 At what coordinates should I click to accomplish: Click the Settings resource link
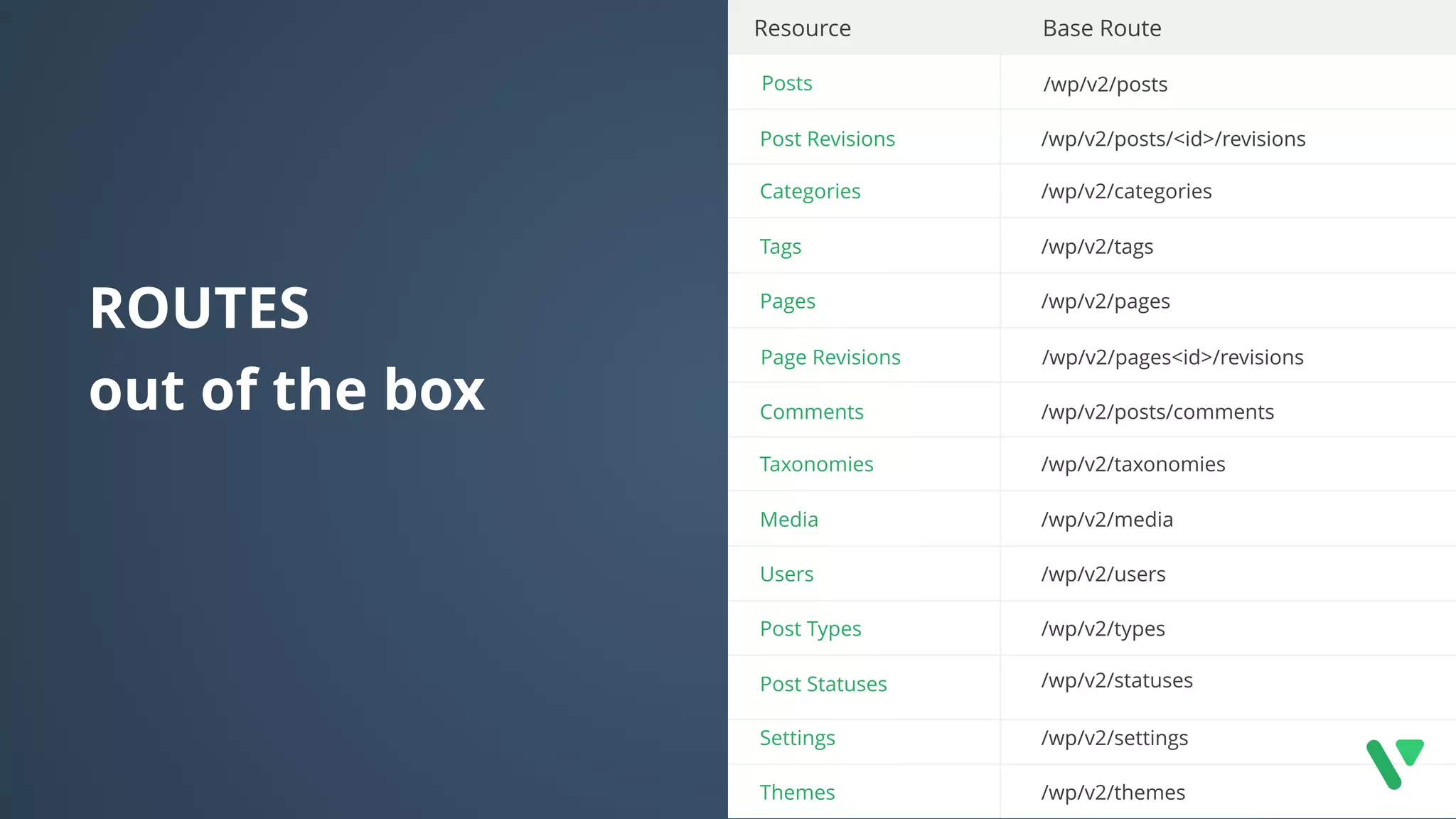point(797,738)
